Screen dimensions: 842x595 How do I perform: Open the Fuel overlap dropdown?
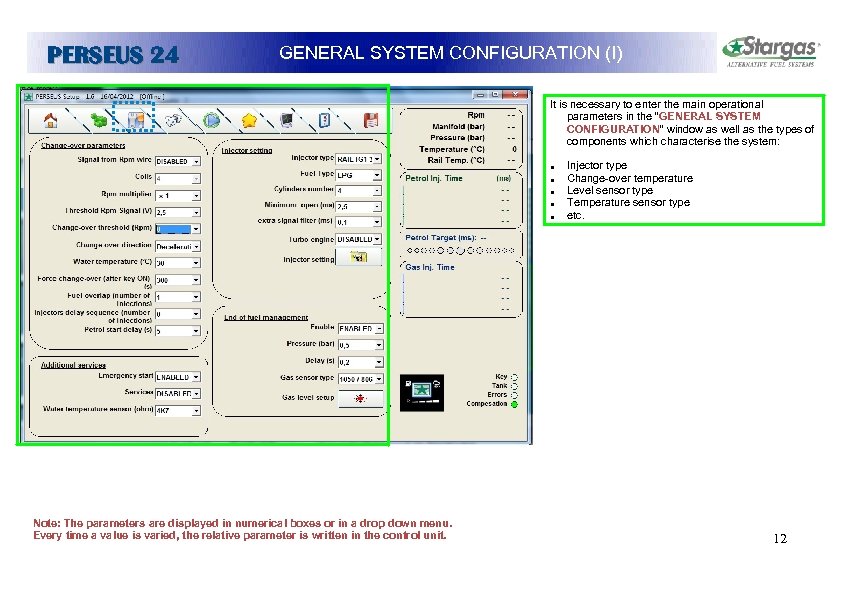196,297
